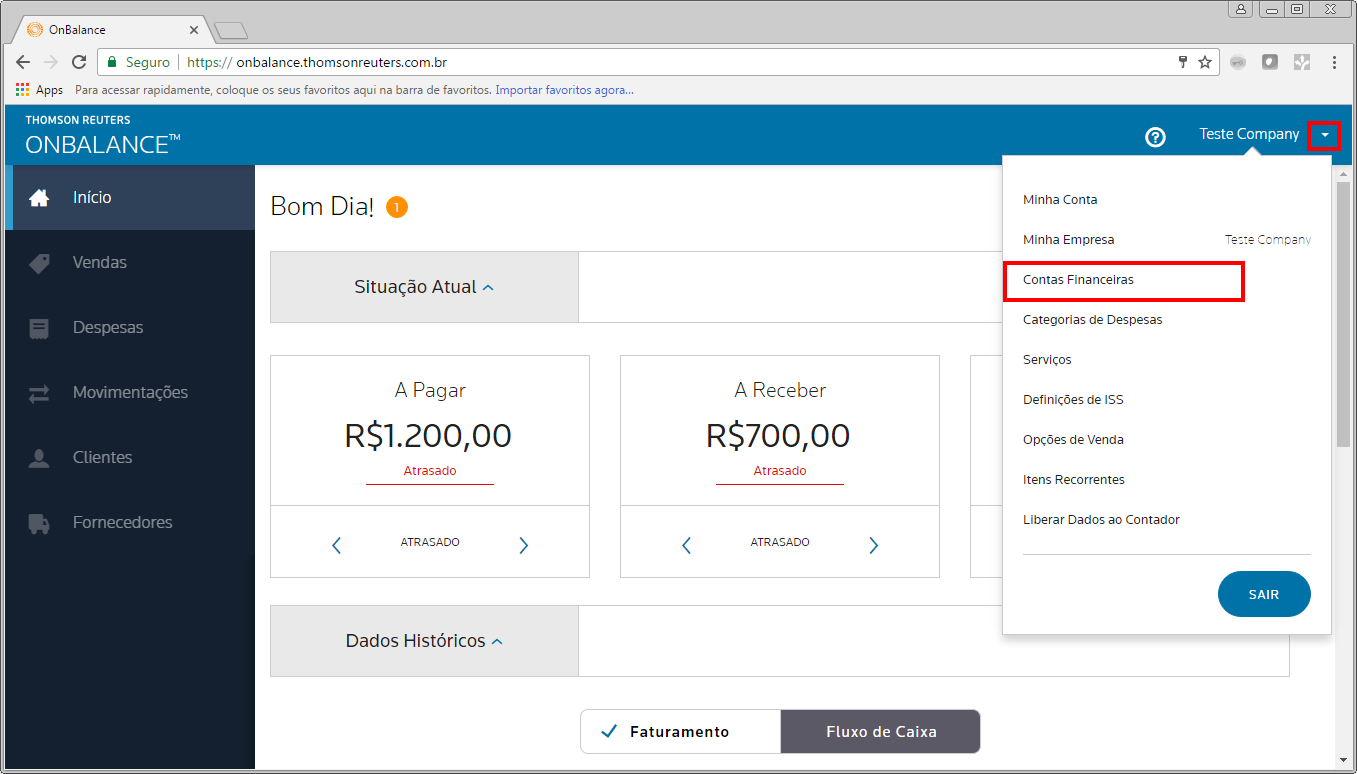This screenshot has width=1357, height=774.
Task: Click the Movimentações arrows icon
Action: point(39,393)
